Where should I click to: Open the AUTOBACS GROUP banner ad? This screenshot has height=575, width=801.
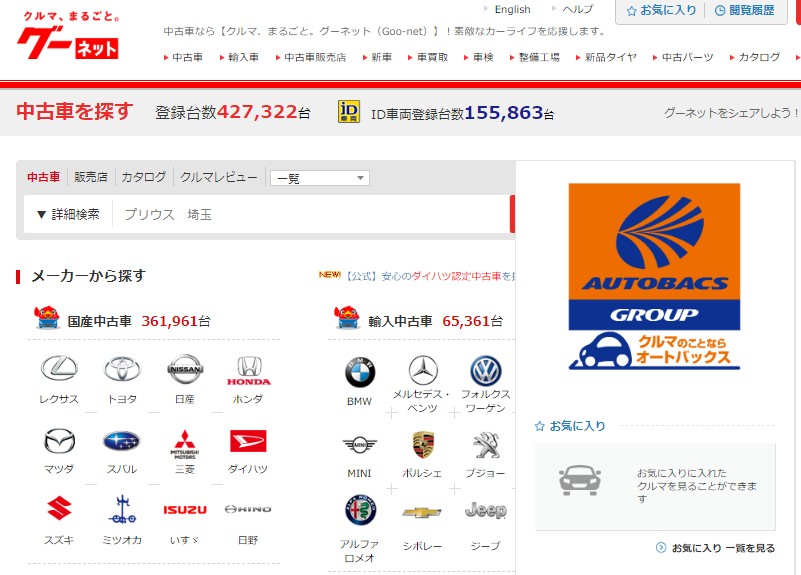click(654, 276)
